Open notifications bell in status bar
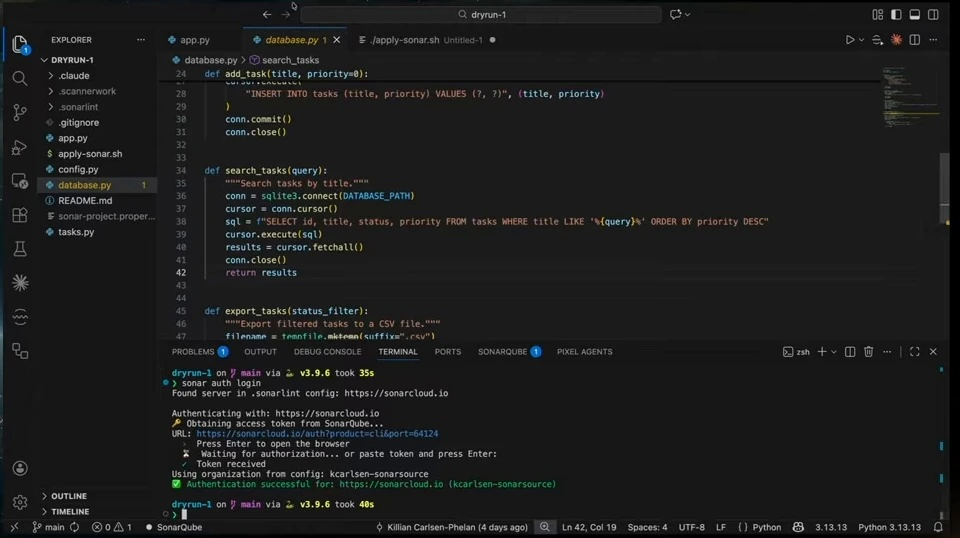 pos(938,527)
